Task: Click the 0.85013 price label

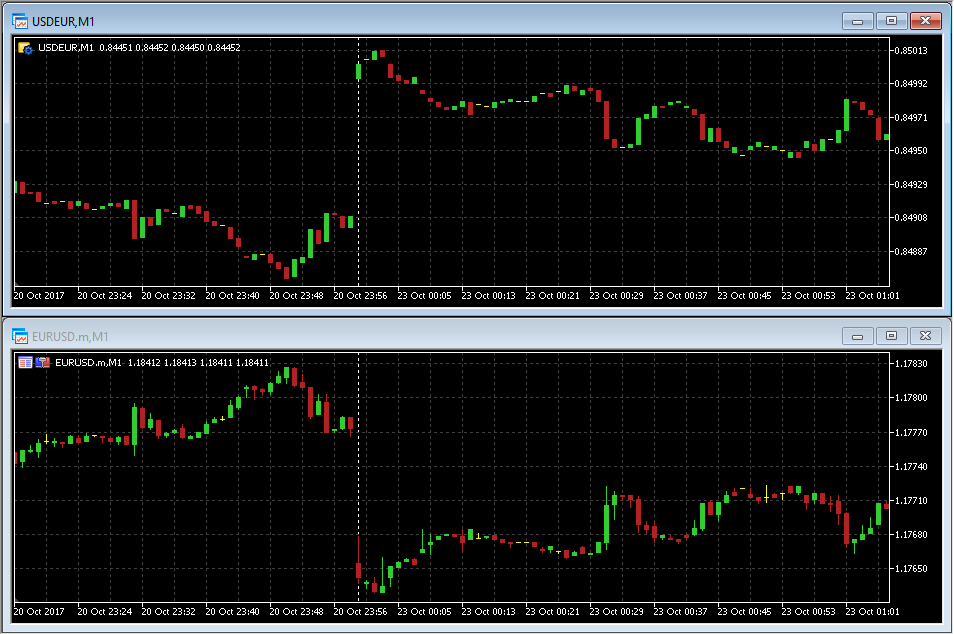Action: point(910,51)
